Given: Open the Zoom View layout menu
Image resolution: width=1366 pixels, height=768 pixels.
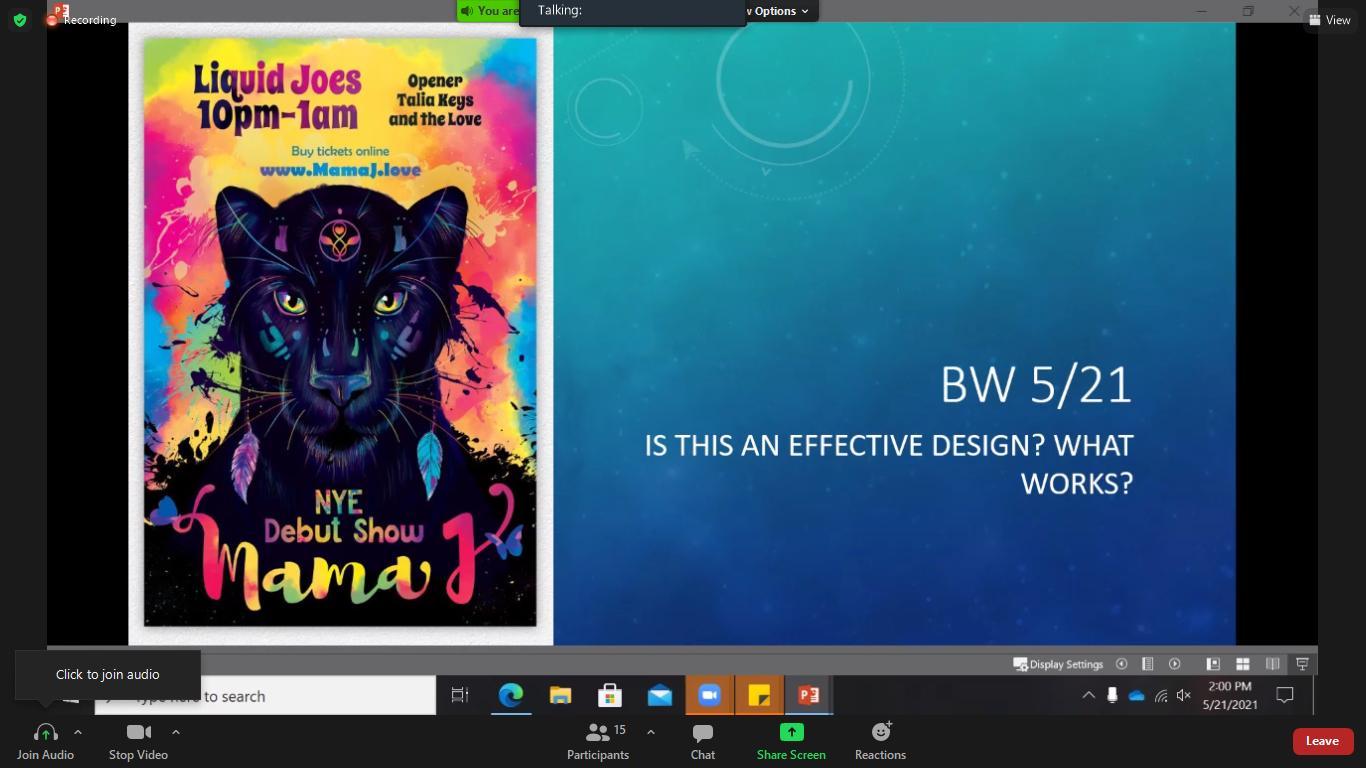Looking at the screenshot, I should tap(1330, 20).
